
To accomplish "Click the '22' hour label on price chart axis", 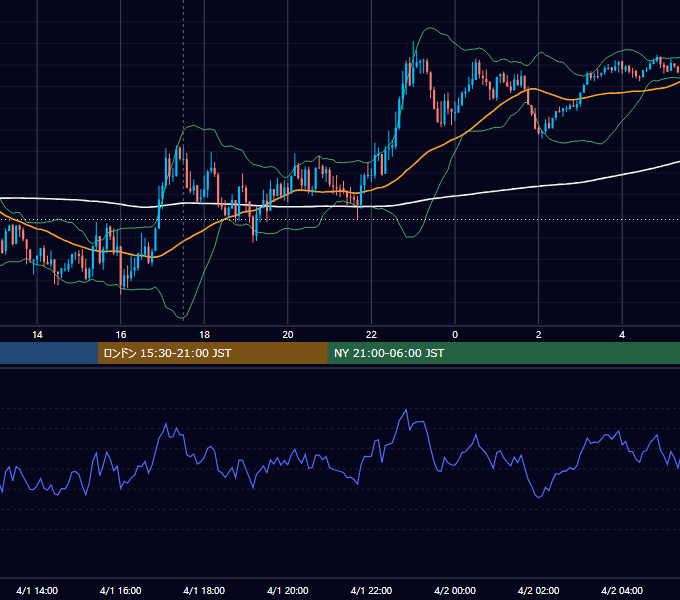I will click(371, 335).
